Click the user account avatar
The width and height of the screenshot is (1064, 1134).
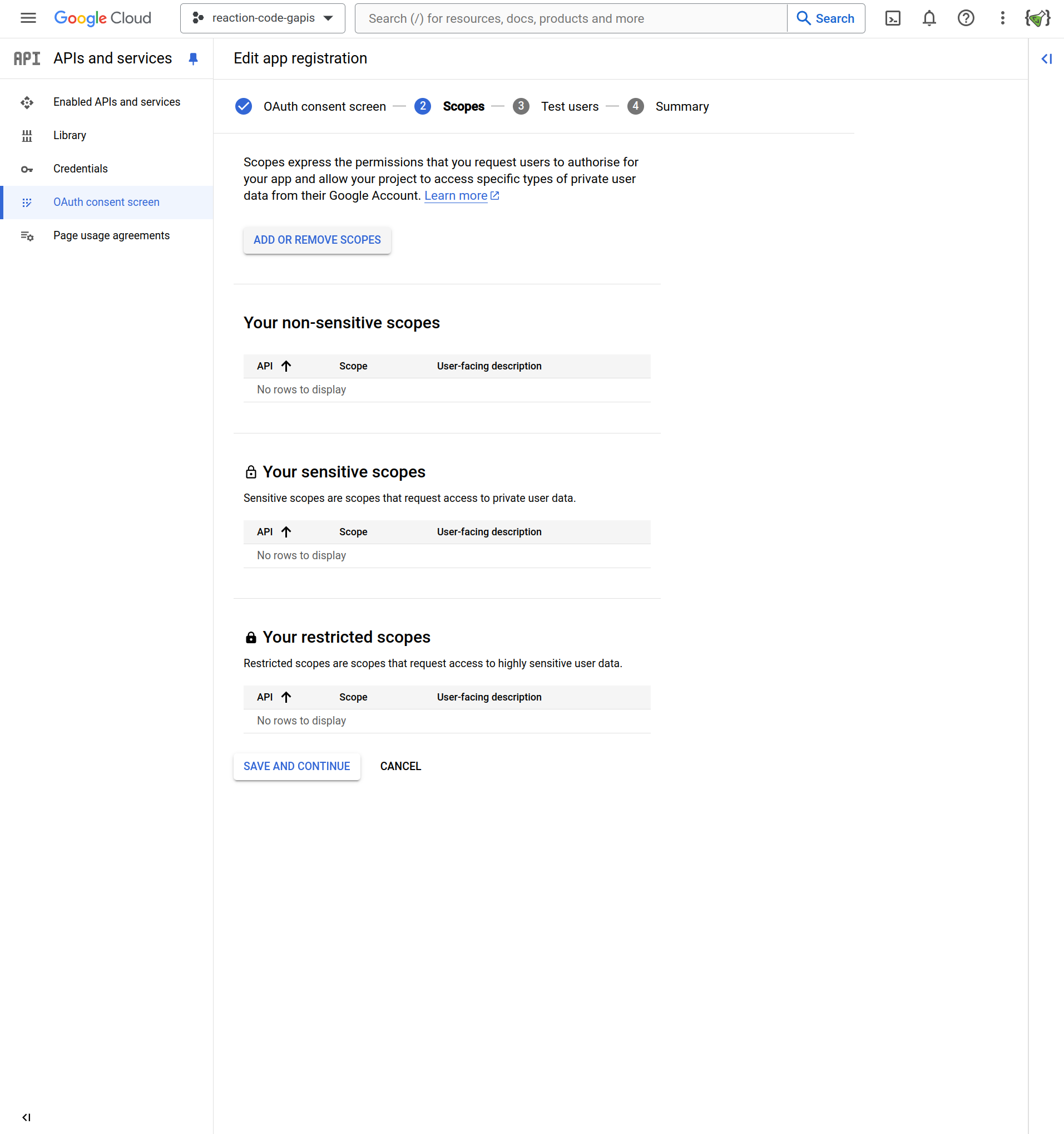pos(1037,18)
